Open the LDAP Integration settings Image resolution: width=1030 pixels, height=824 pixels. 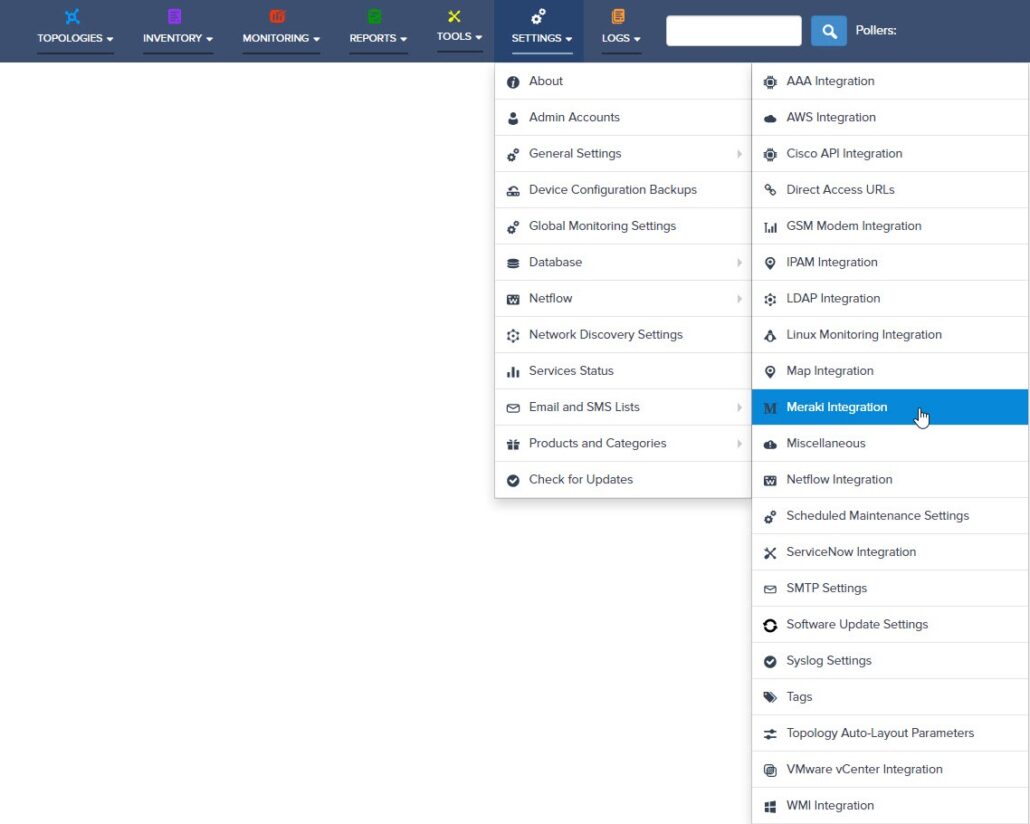point(834,298)
